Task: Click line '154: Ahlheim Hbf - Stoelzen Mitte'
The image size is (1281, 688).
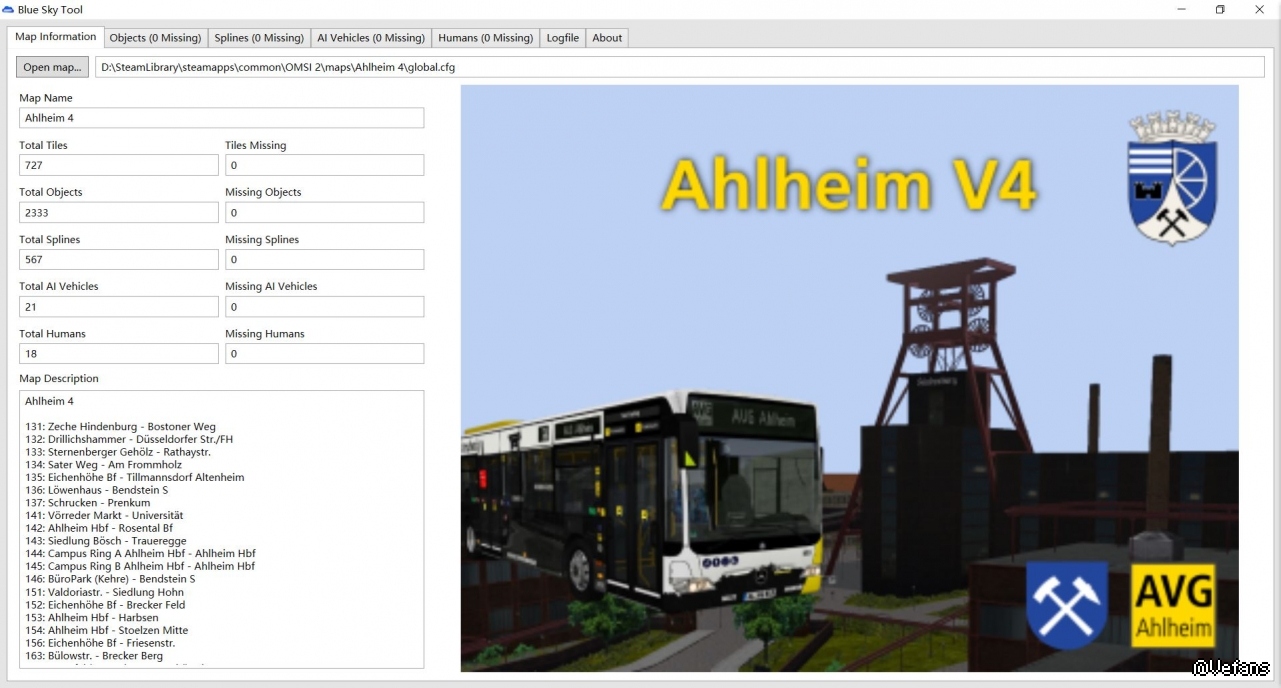Action: (106, 631)
